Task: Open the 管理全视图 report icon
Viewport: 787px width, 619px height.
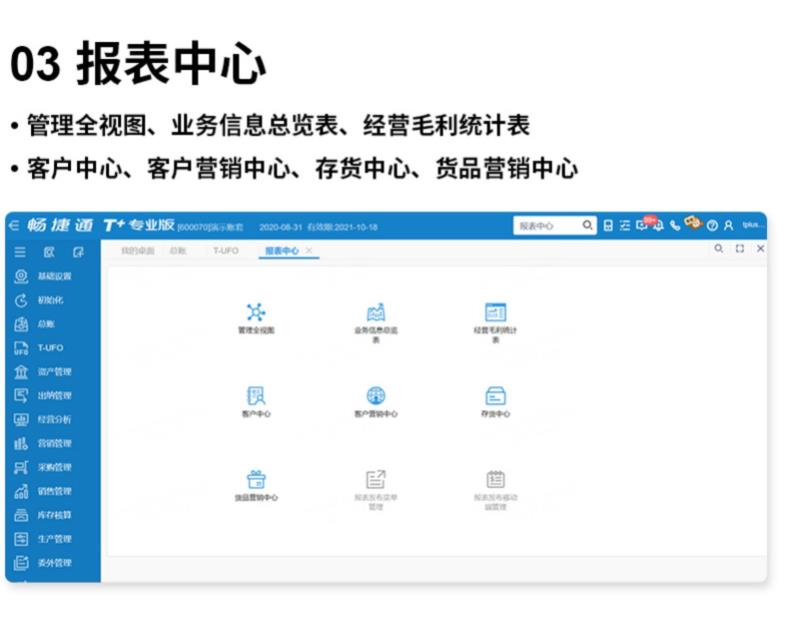Action: point(256,312)
